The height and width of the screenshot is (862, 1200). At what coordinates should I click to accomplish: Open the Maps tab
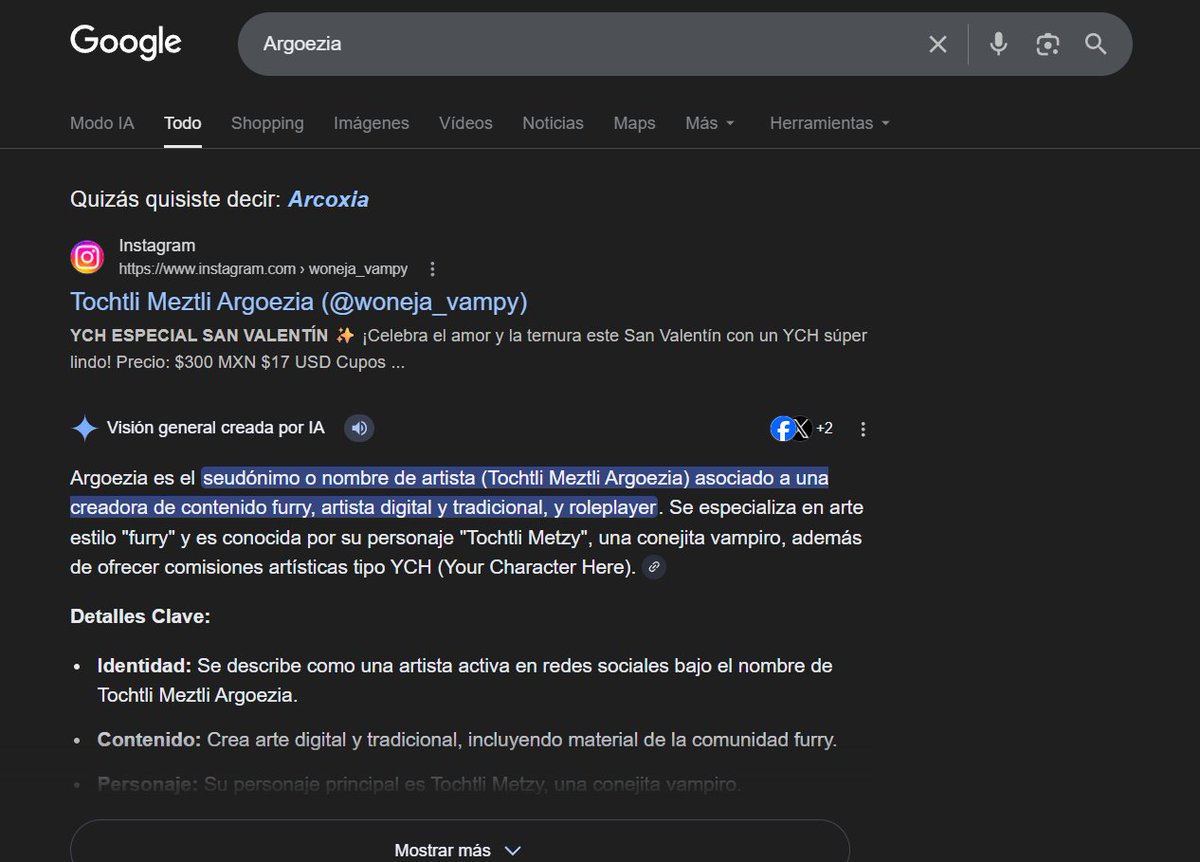(x=634, y=123)
